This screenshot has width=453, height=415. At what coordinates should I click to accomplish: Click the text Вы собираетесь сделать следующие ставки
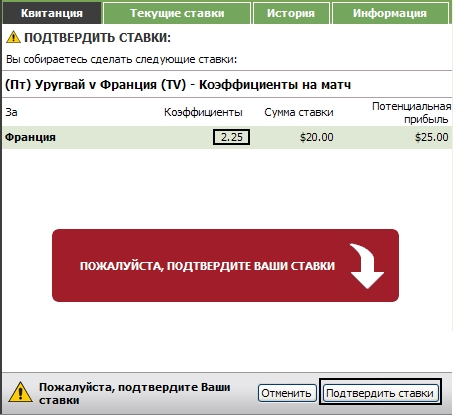[121, 60]
